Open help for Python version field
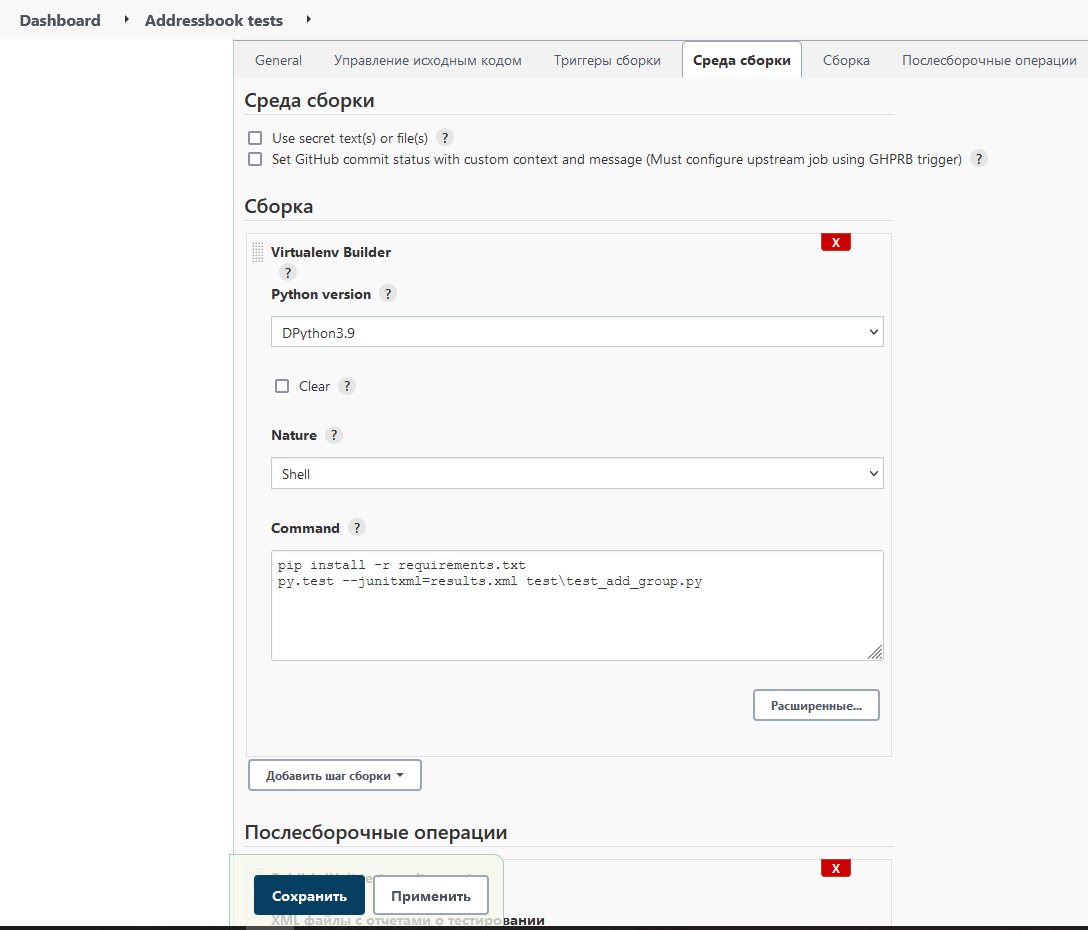 [x=388, y=293]
